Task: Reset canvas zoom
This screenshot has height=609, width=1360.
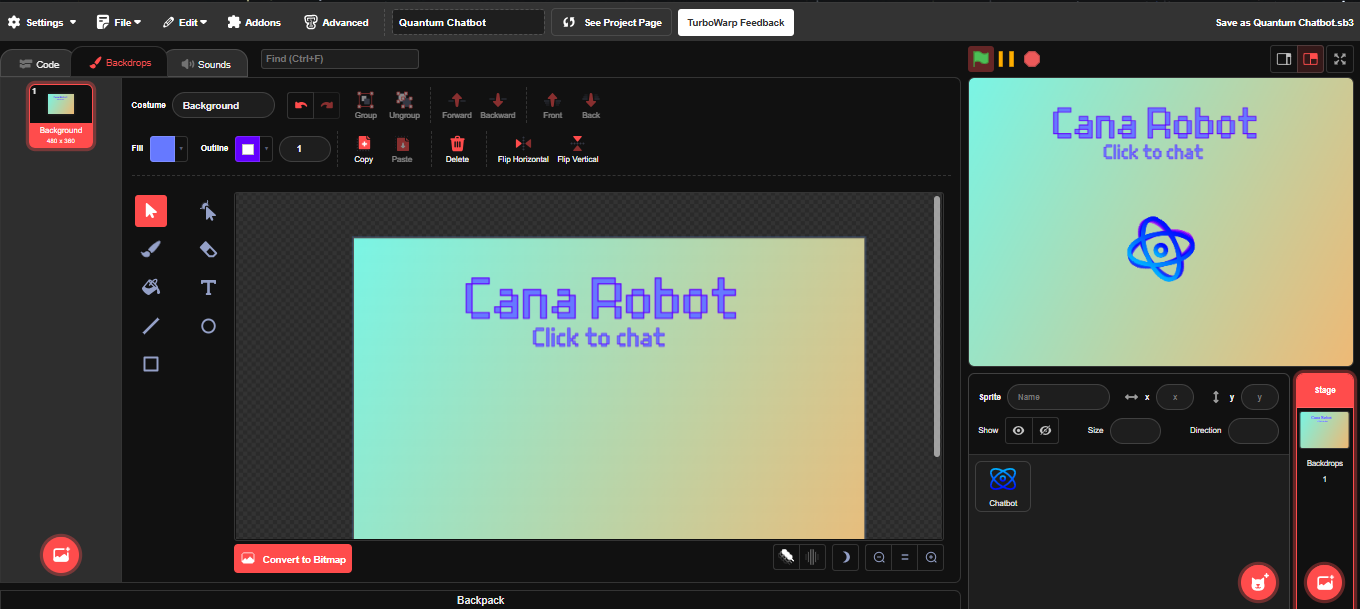Action: [x=905, y=557]
